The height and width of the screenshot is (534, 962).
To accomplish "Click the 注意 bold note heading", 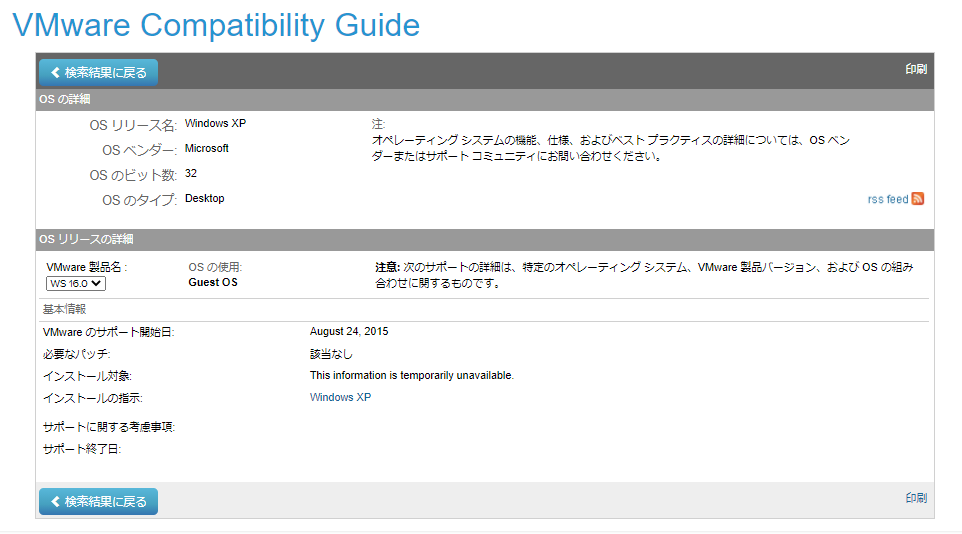I will click(388, 267).
